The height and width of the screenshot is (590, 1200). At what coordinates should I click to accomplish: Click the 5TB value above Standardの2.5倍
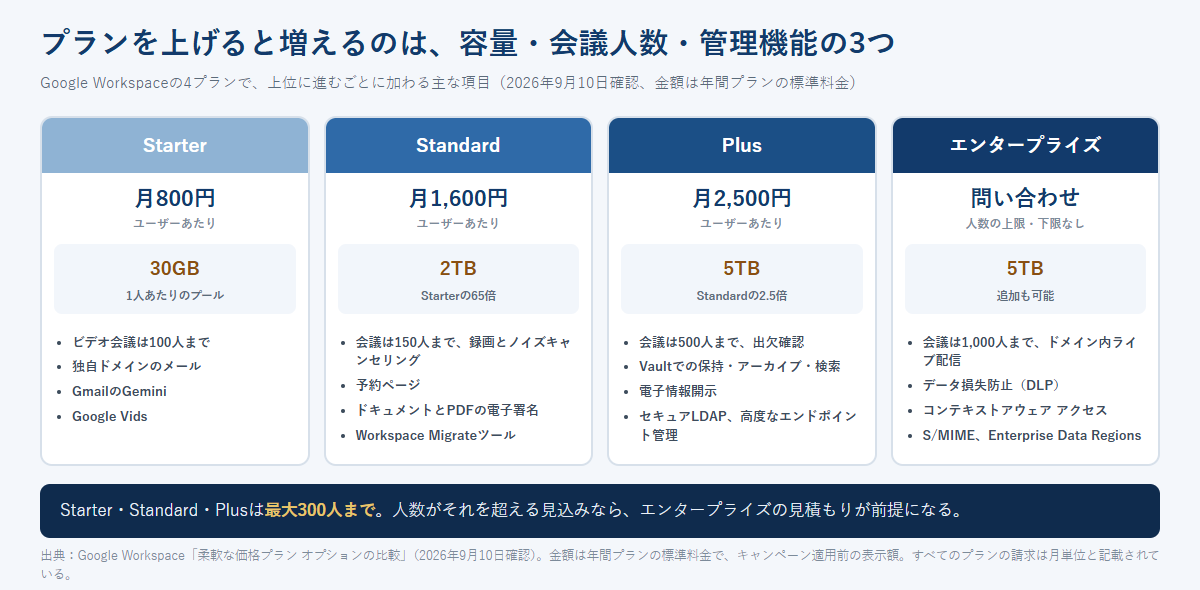pyautogui.click(x=742, y=268)
